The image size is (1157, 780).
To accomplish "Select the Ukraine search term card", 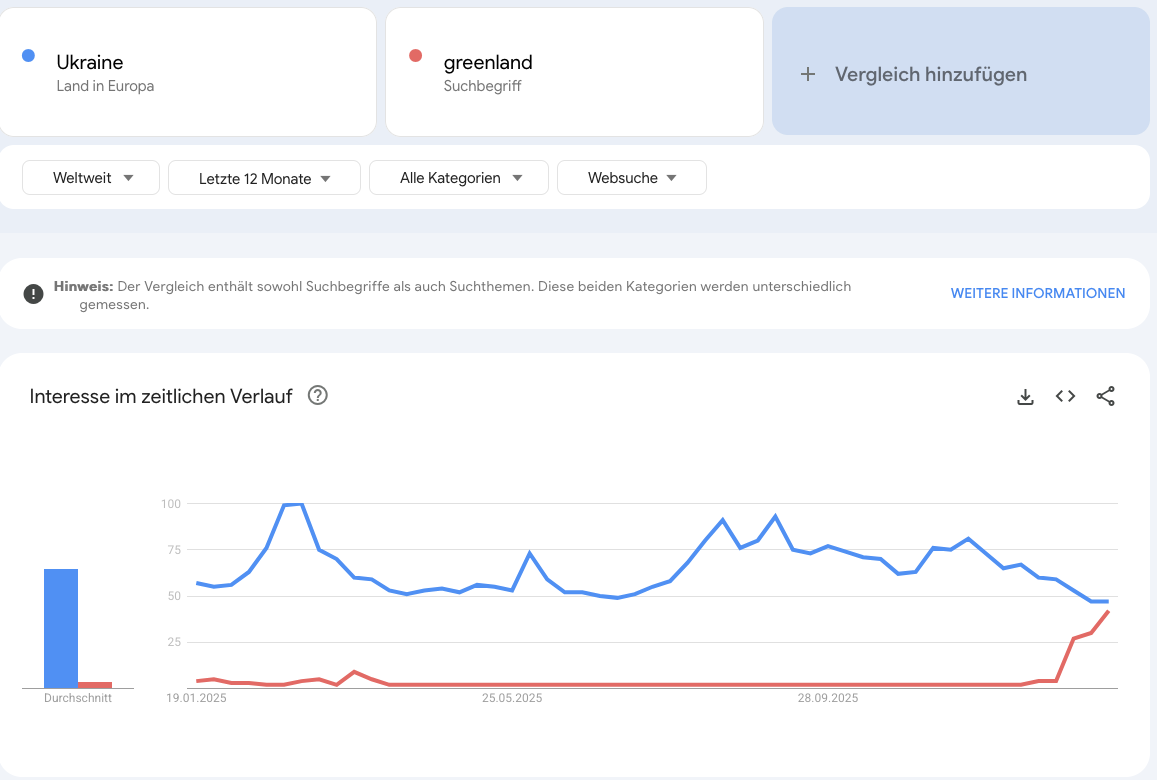I will [188, 72].
